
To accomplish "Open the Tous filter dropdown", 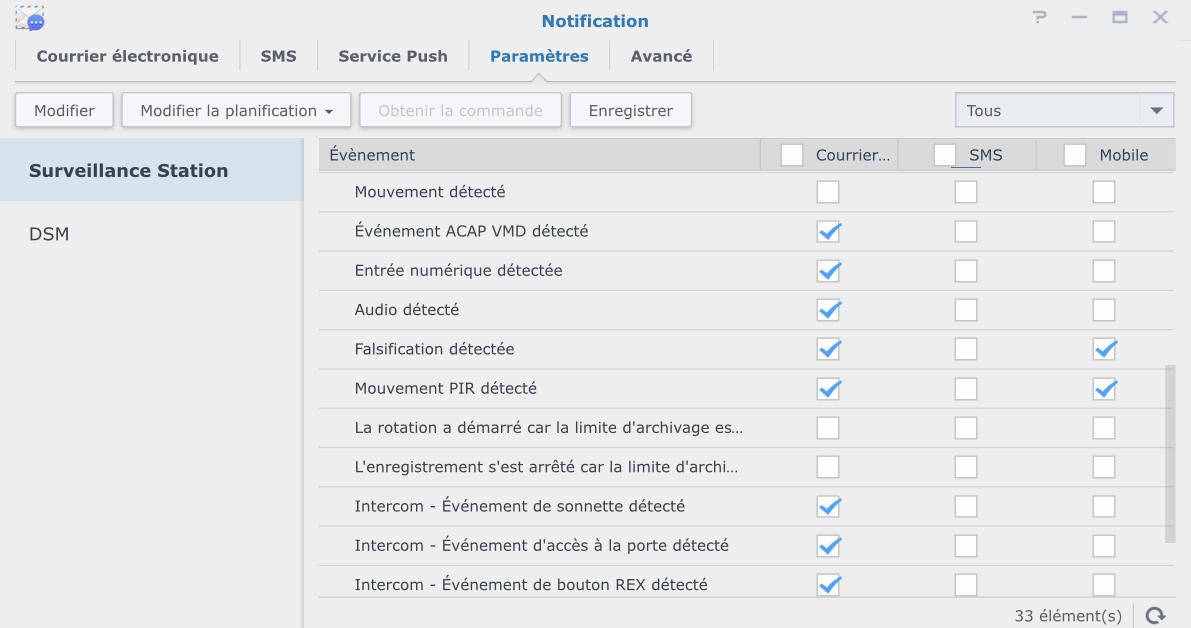I will (x=1064, y=111).
